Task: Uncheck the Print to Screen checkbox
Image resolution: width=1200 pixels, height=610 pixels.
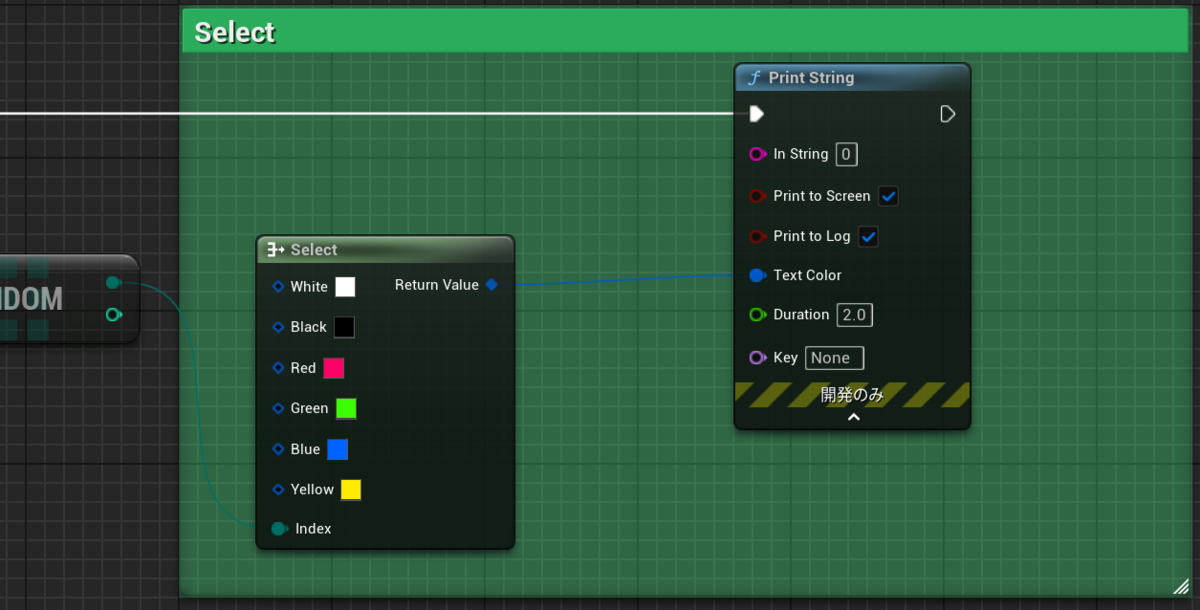Action: point(888,196)
